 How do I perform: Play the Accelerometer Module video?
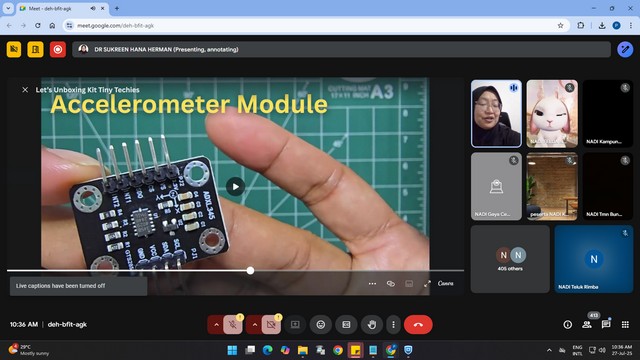pyautogui.click(x=235, y=187)
